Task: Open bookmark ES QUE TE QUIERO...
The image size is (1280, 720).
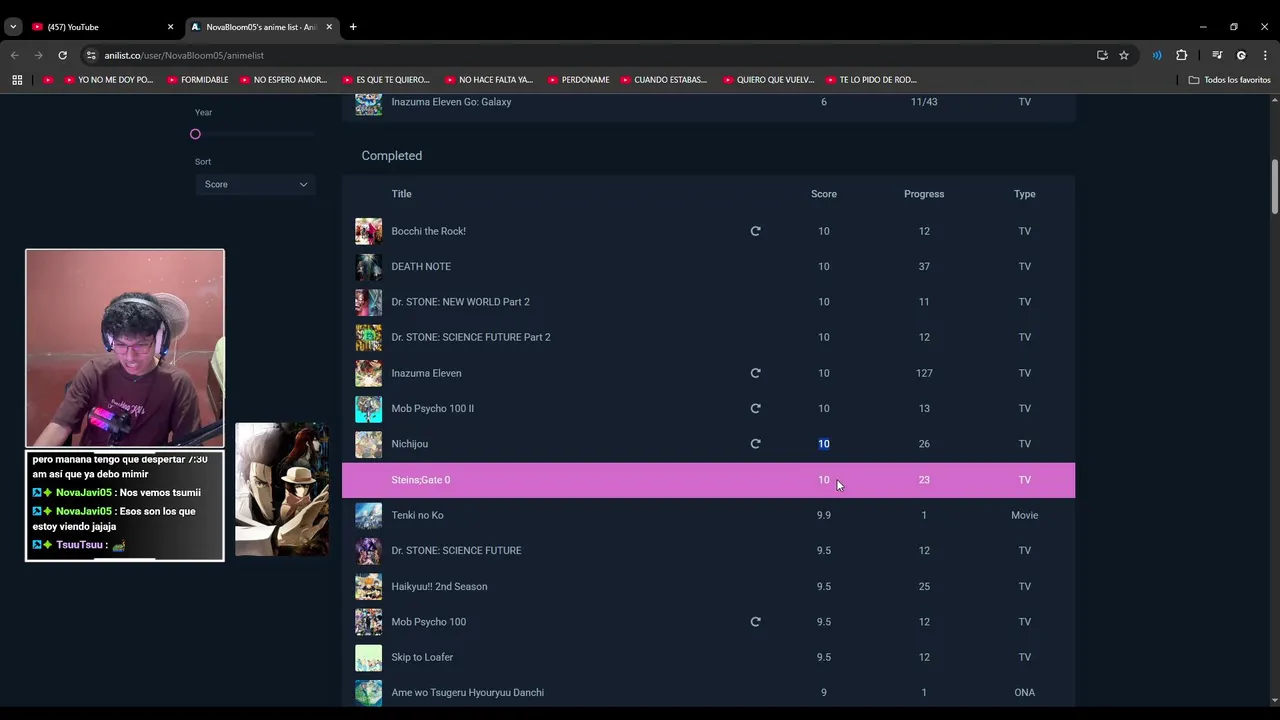Action: point(385,80)
